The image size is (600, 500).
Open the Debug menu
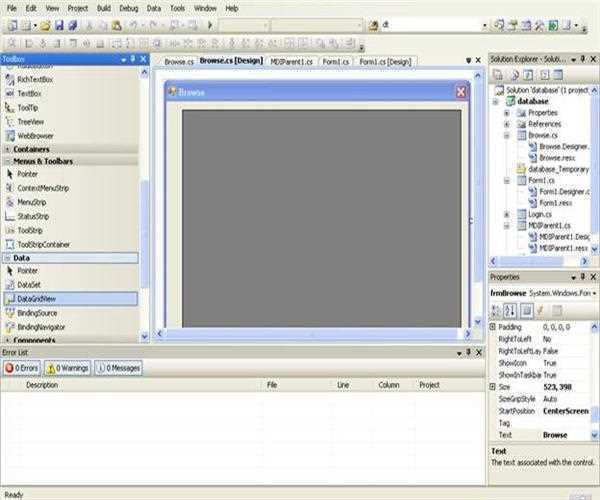point(129,8)
